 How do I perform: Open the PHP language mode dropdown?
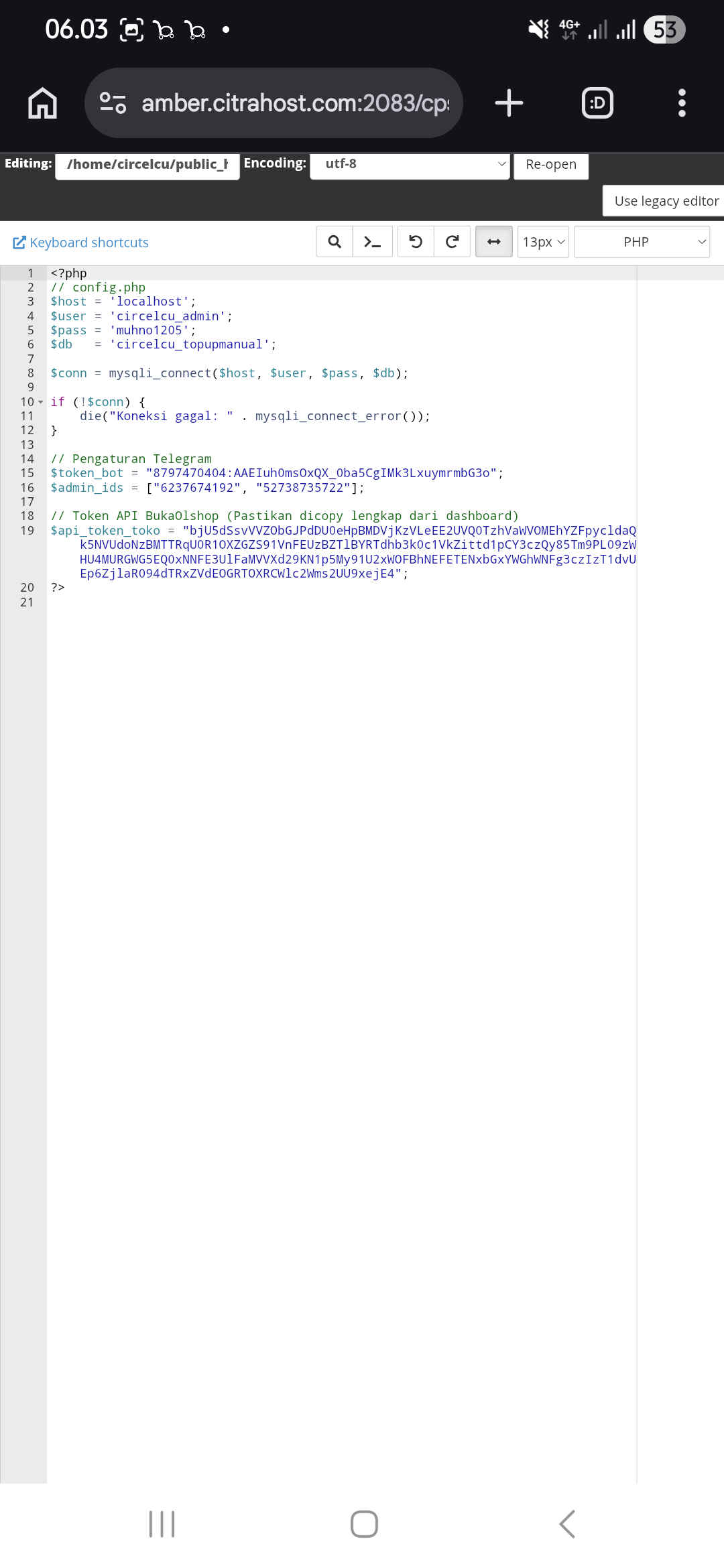(x=642, y=242)
